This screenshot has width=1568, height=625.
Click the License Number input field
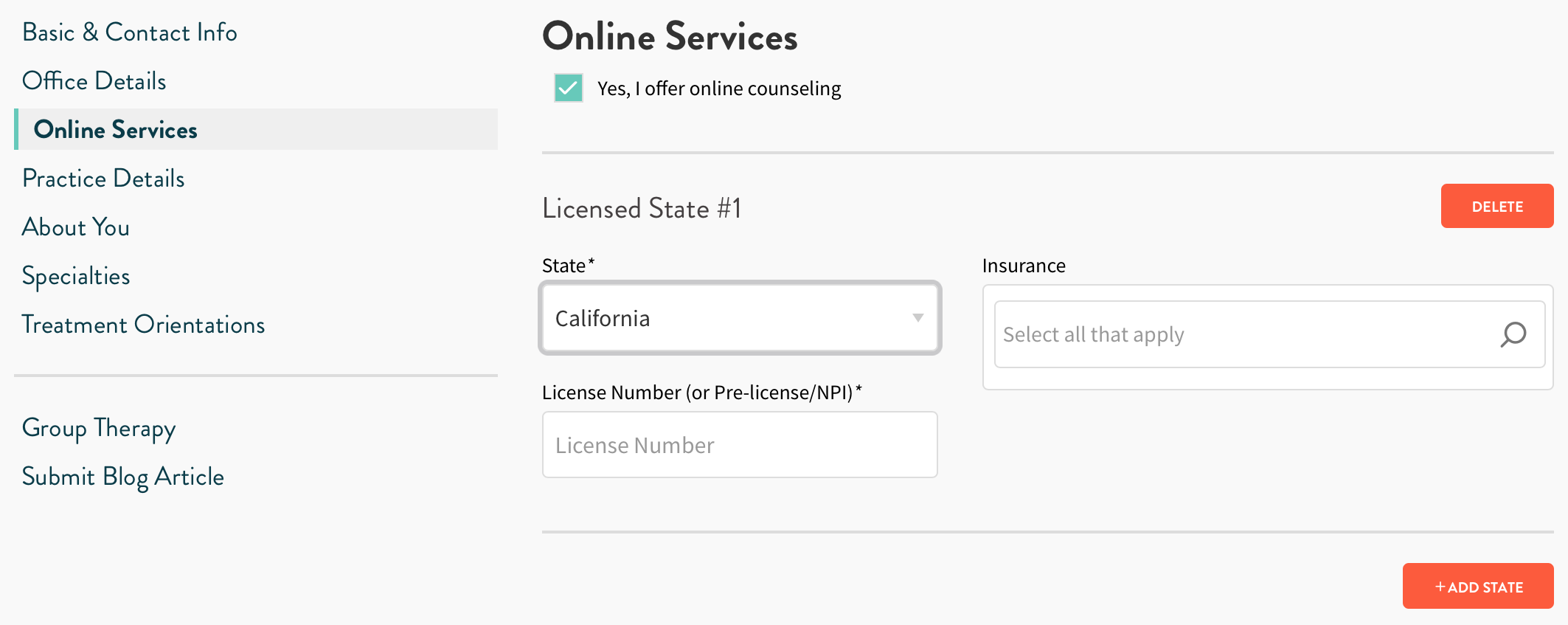pyautogui.click(x=739, y=445)
